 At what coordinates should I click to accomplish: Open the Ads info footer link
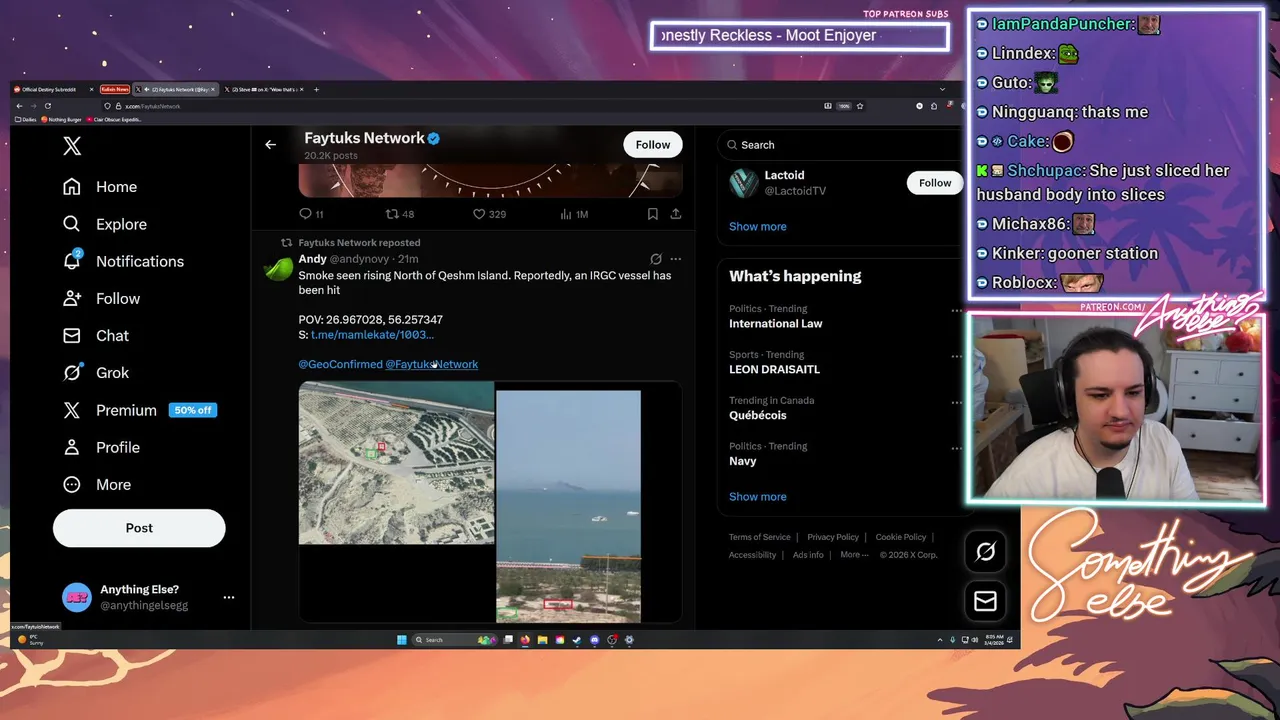coord(808,555)
